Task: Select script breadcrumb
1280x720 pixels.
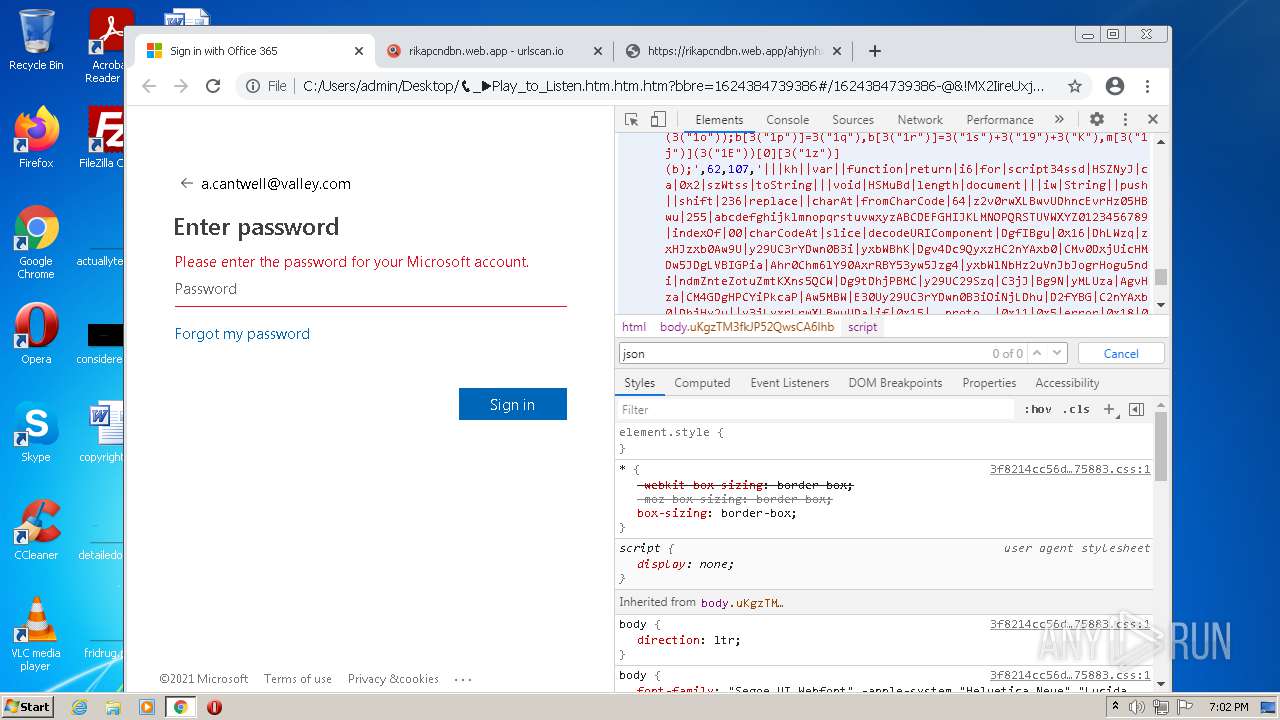Action: [x=862, y=327]
